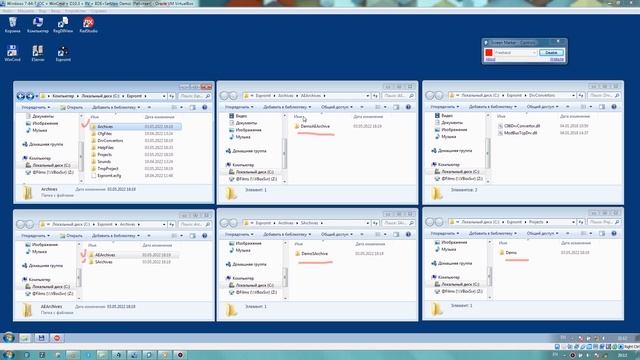Select the AEArchives folder in the Archives window
640x360 pixels.
pyautogui.click(x=133, y=255)
